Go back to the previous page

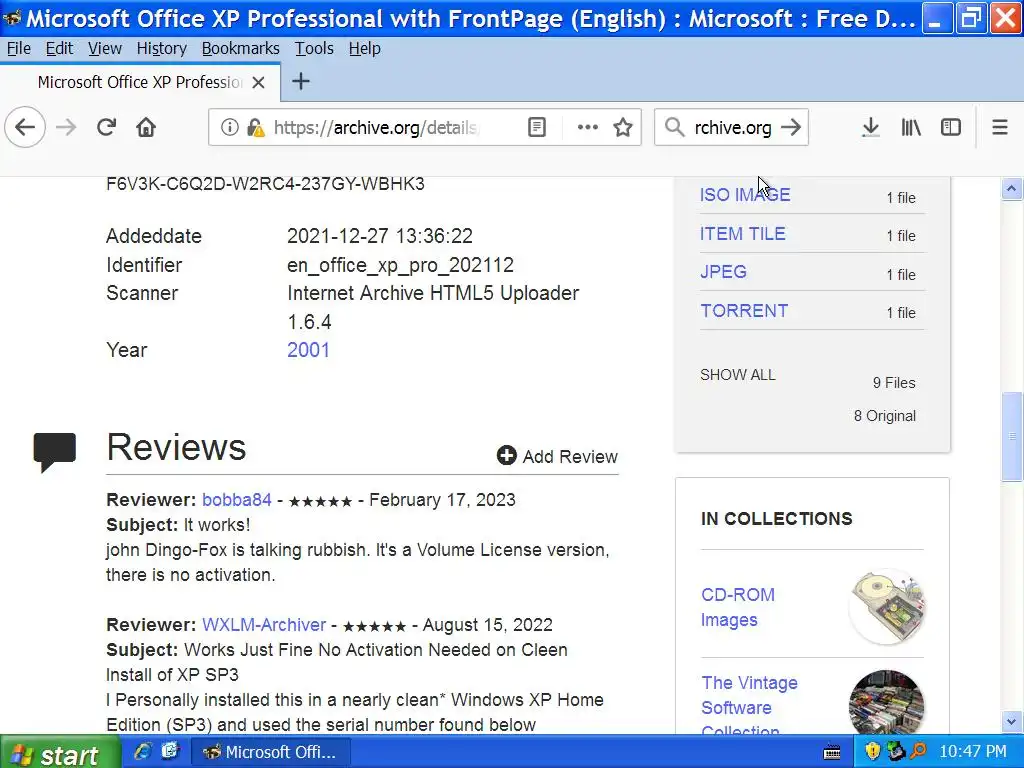(x=25, y=127)
